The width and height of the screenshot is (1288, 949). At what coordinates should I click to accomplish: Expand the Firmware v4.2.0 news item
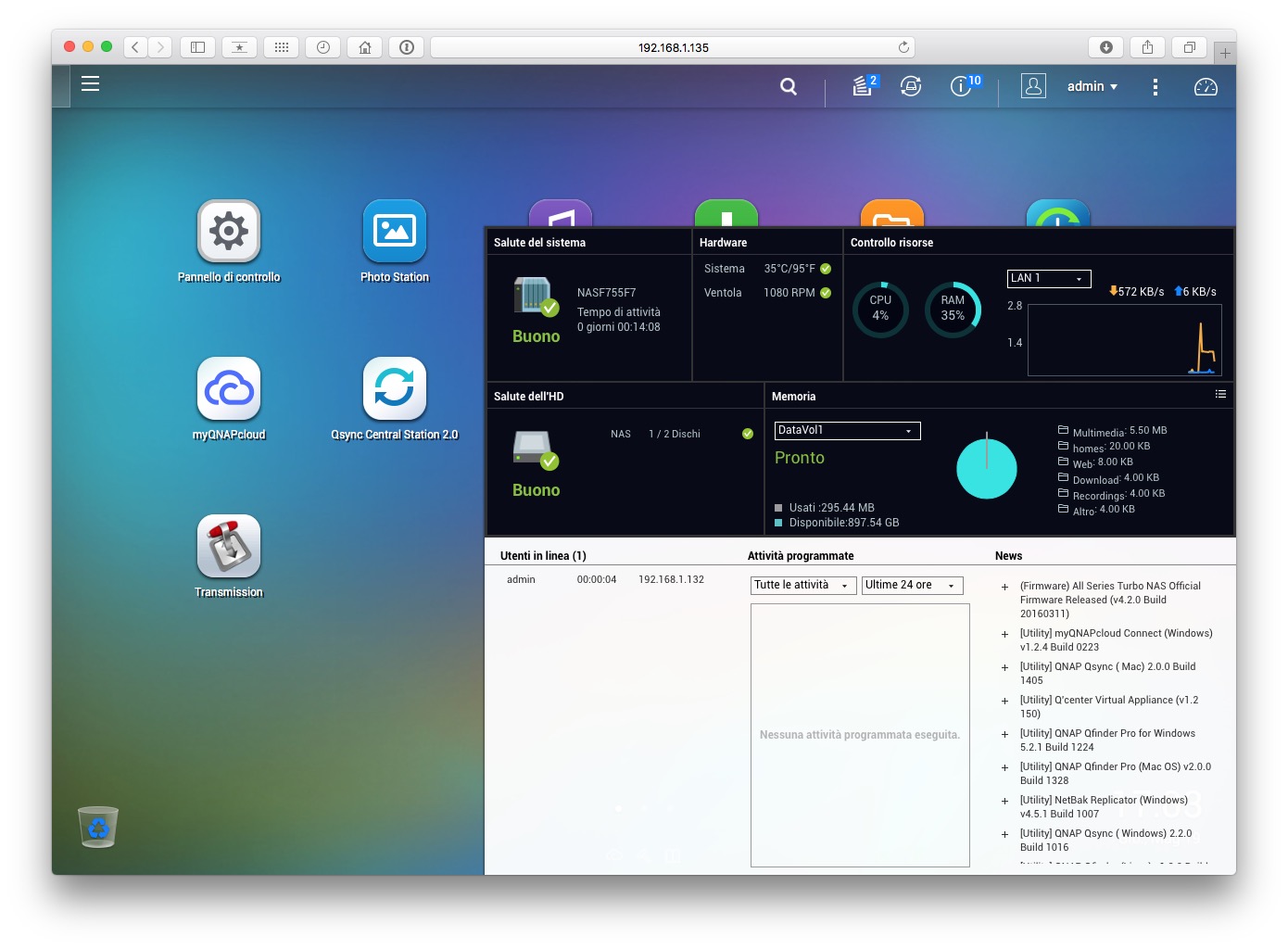click(1004, 587)
